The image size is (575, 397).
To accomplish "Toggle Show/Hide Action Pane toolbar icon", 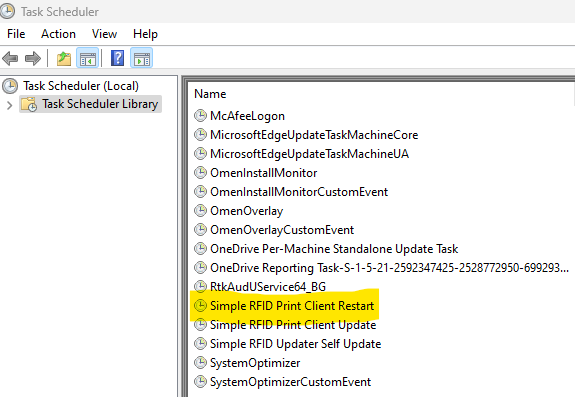I will click(142, 58).
